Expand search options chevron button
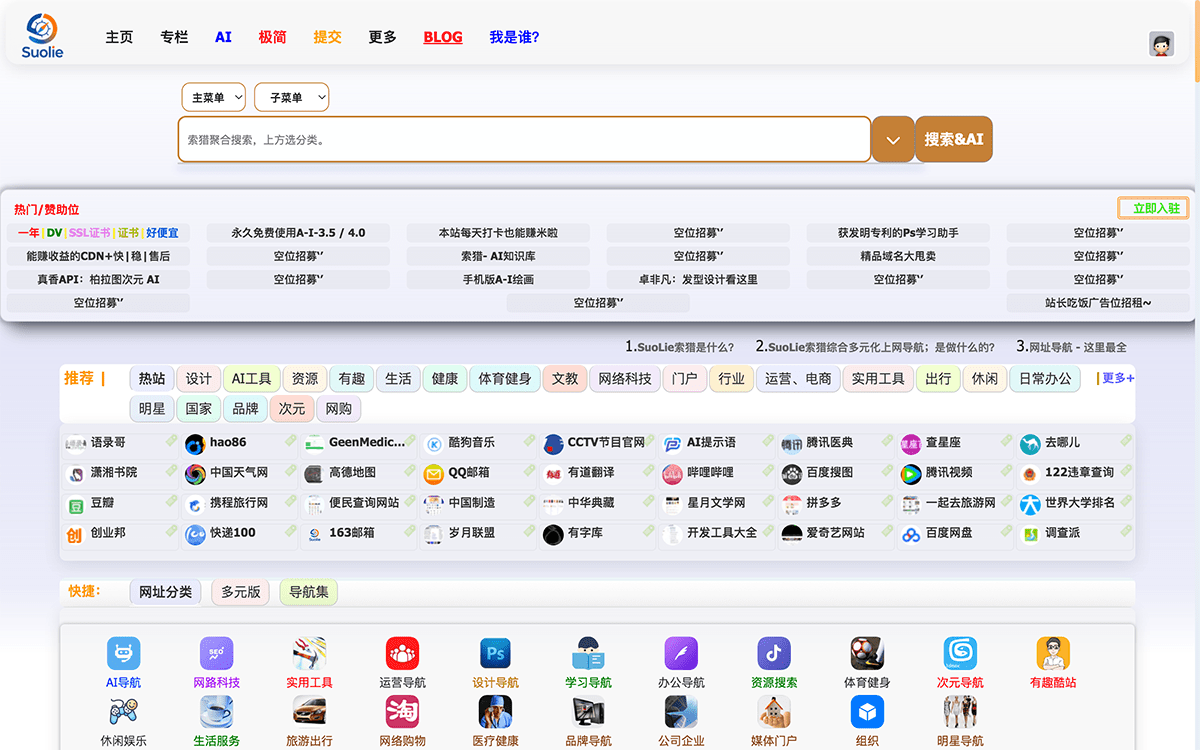Screen dimensions: 1200x750 (x=893, y=139)
